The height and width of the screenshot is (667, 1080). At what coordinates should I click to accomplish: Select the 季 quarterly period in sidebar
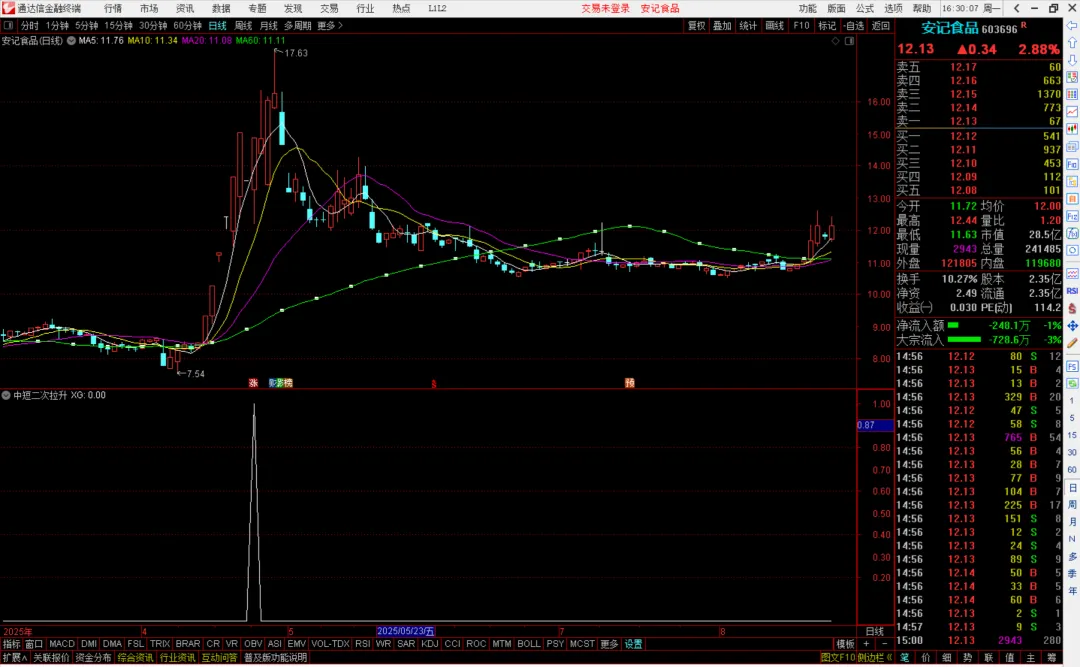[1072, 573]
